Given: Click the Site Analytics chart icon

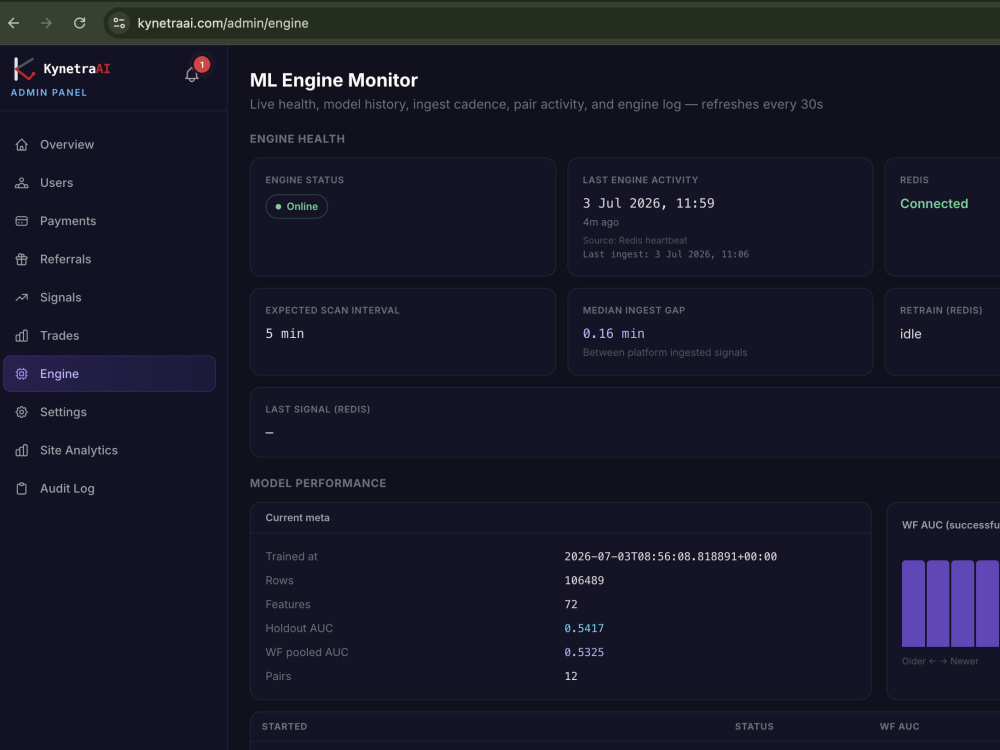Looking at the screenshot, I should point(22,450).
